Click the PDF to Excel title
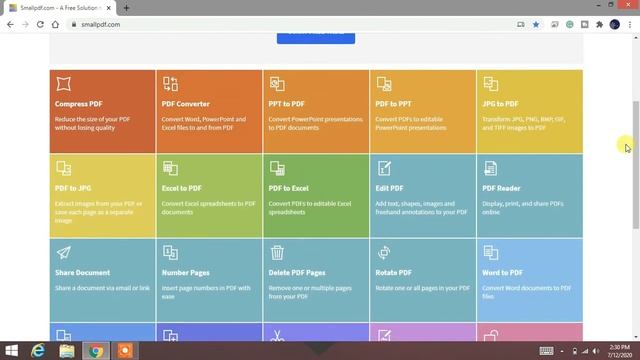This screenshot has height=360, width=640. tap(289, 188)
